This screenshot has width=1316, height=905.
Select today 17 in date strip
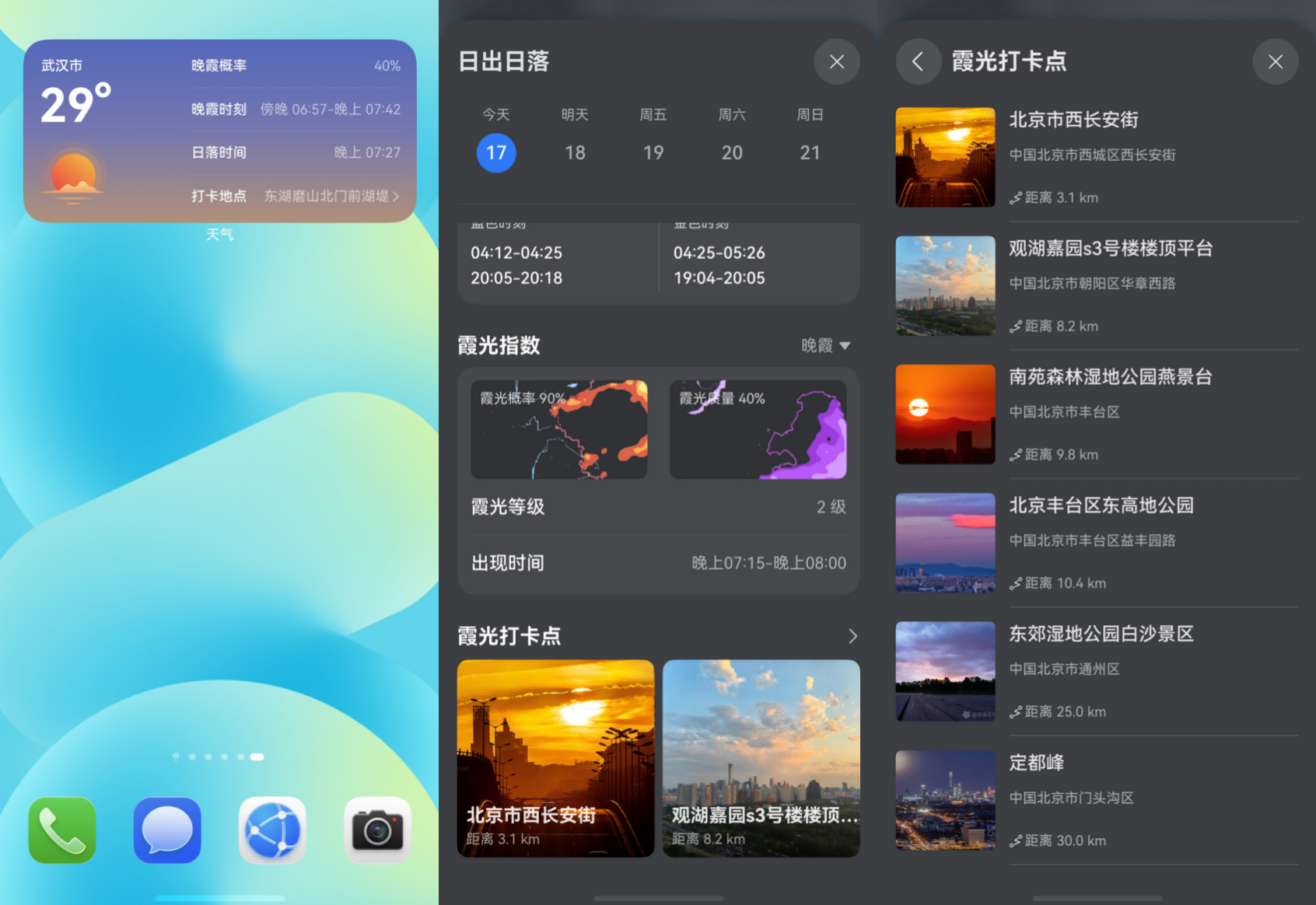(496, 152)
